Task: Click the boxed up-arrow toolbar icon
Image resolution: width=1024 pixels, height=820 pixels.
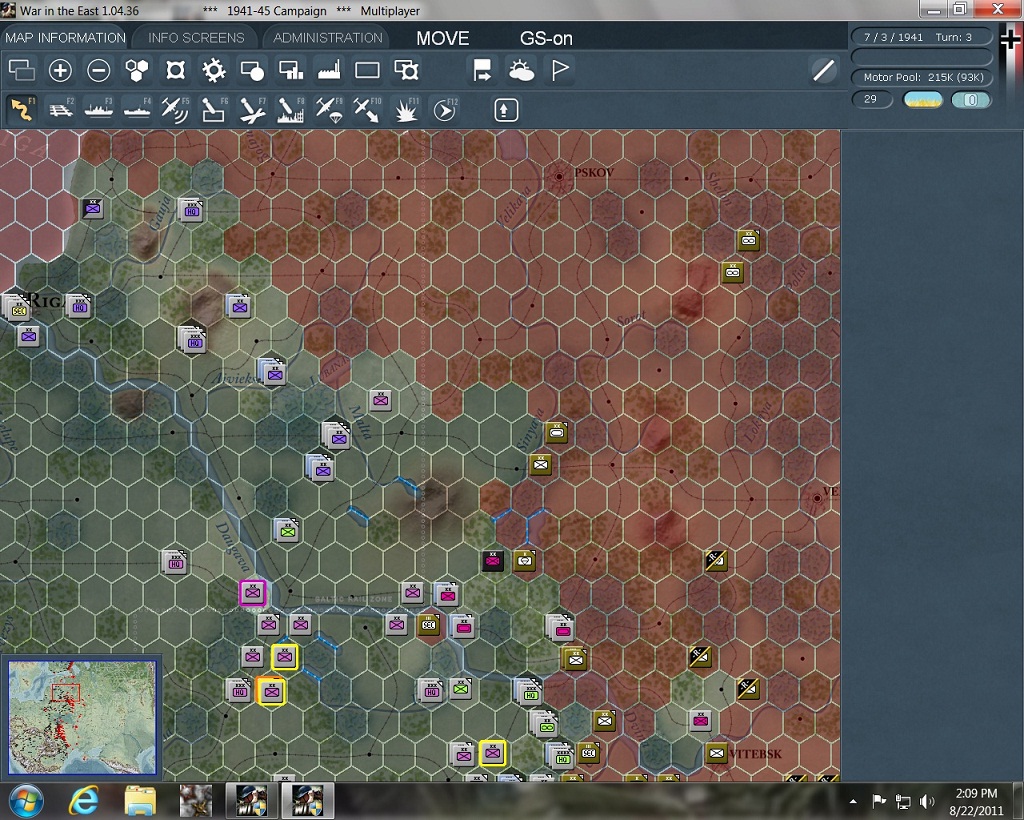Action: point(505,110)
